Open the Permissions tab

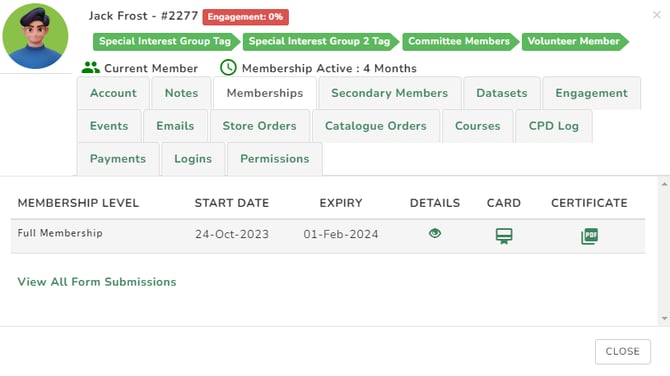[x=275, y=159]
